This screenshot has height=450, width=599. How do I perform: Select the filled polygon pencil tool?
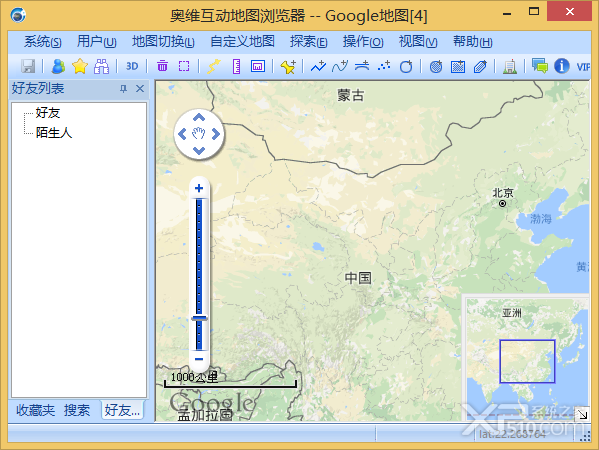click(480, 66)
